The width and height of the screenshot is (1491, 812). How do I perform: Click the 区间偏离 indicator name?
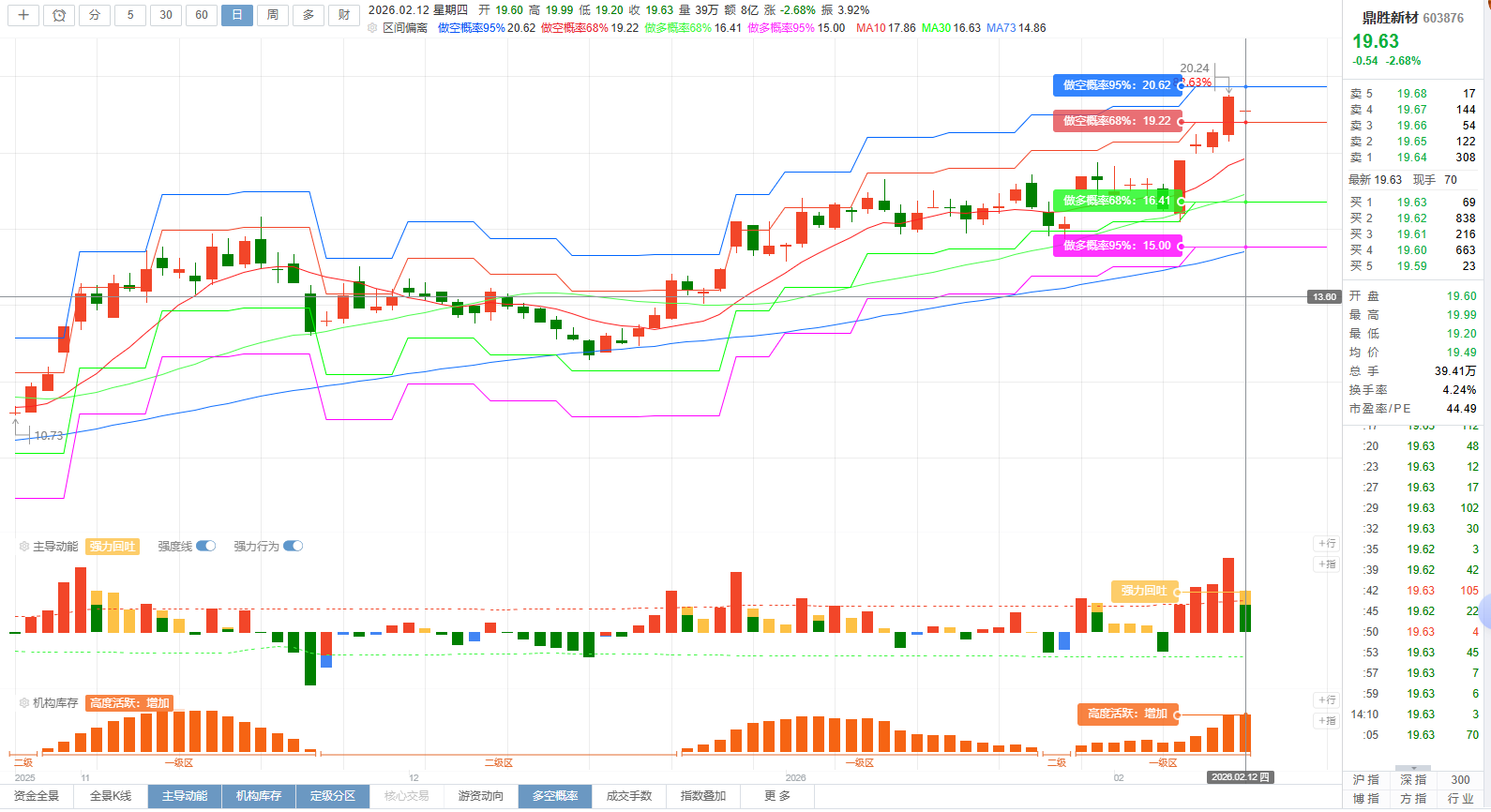pyautogui.click(x=405, y=28)
